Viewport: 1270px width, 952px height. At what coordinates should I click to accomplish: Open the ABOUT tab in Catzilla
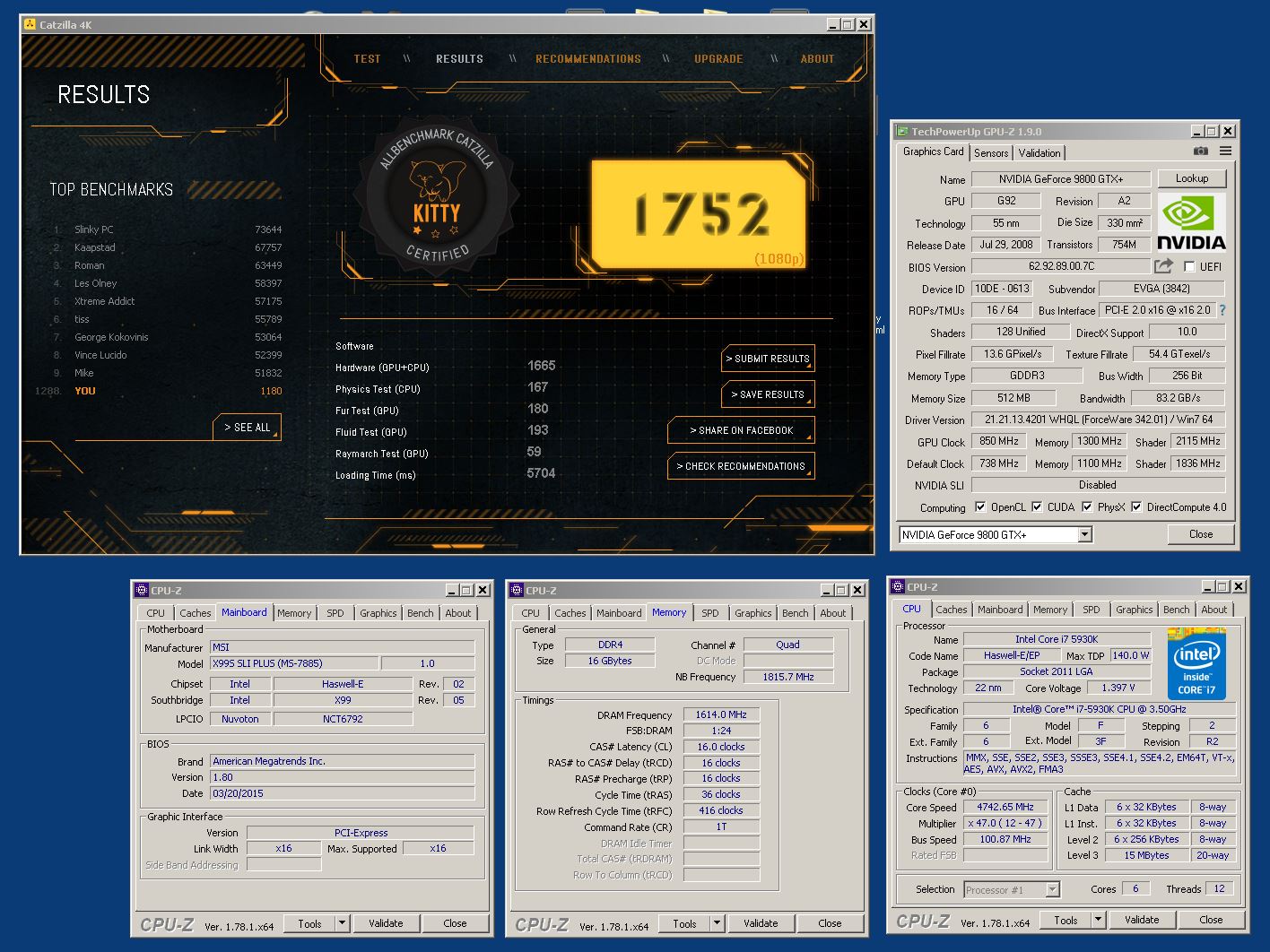(x=817, y=59)
